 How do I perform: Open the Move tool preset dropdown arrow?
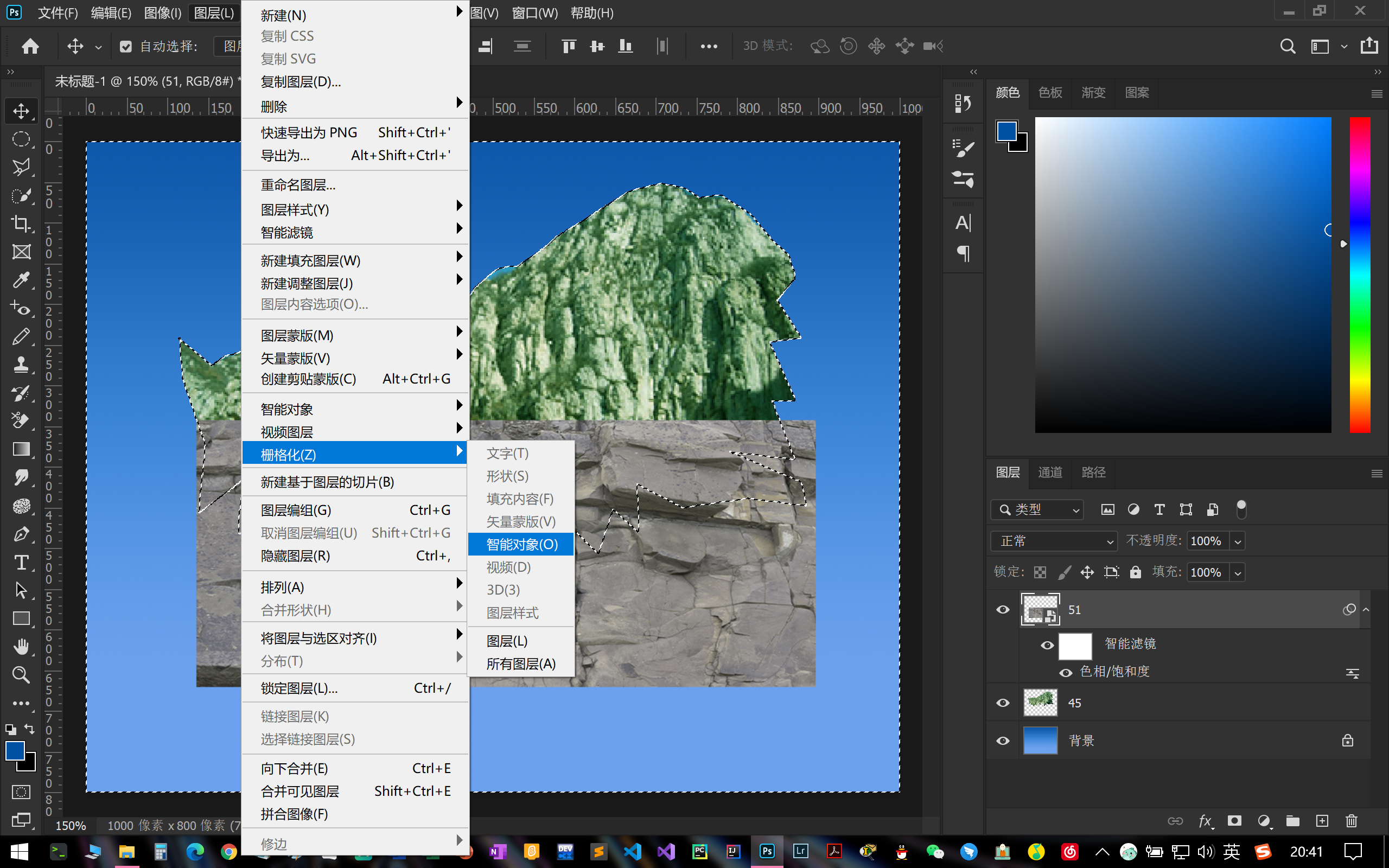(x=98, y=47)
